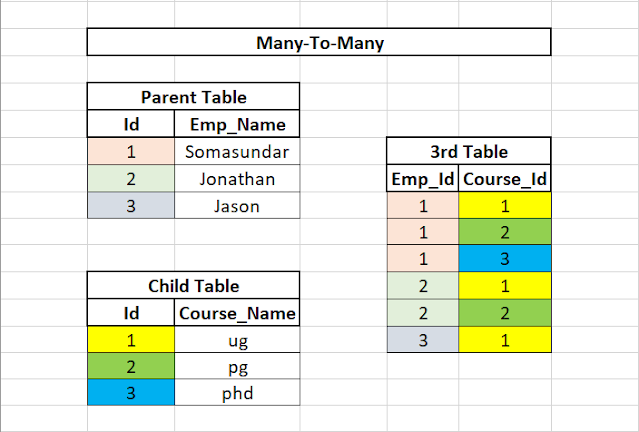639x432 pixels.
Task: Select the Emp_Name column header
Action: click(x=237, y=124)
